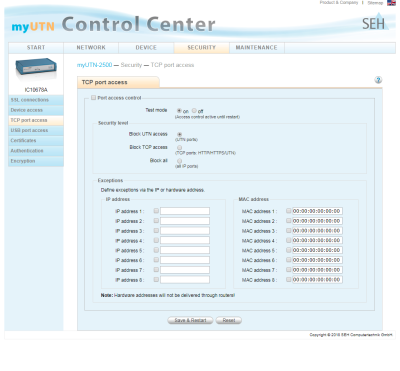Set Test mode to off
The image size is (400, 371).
194,111
